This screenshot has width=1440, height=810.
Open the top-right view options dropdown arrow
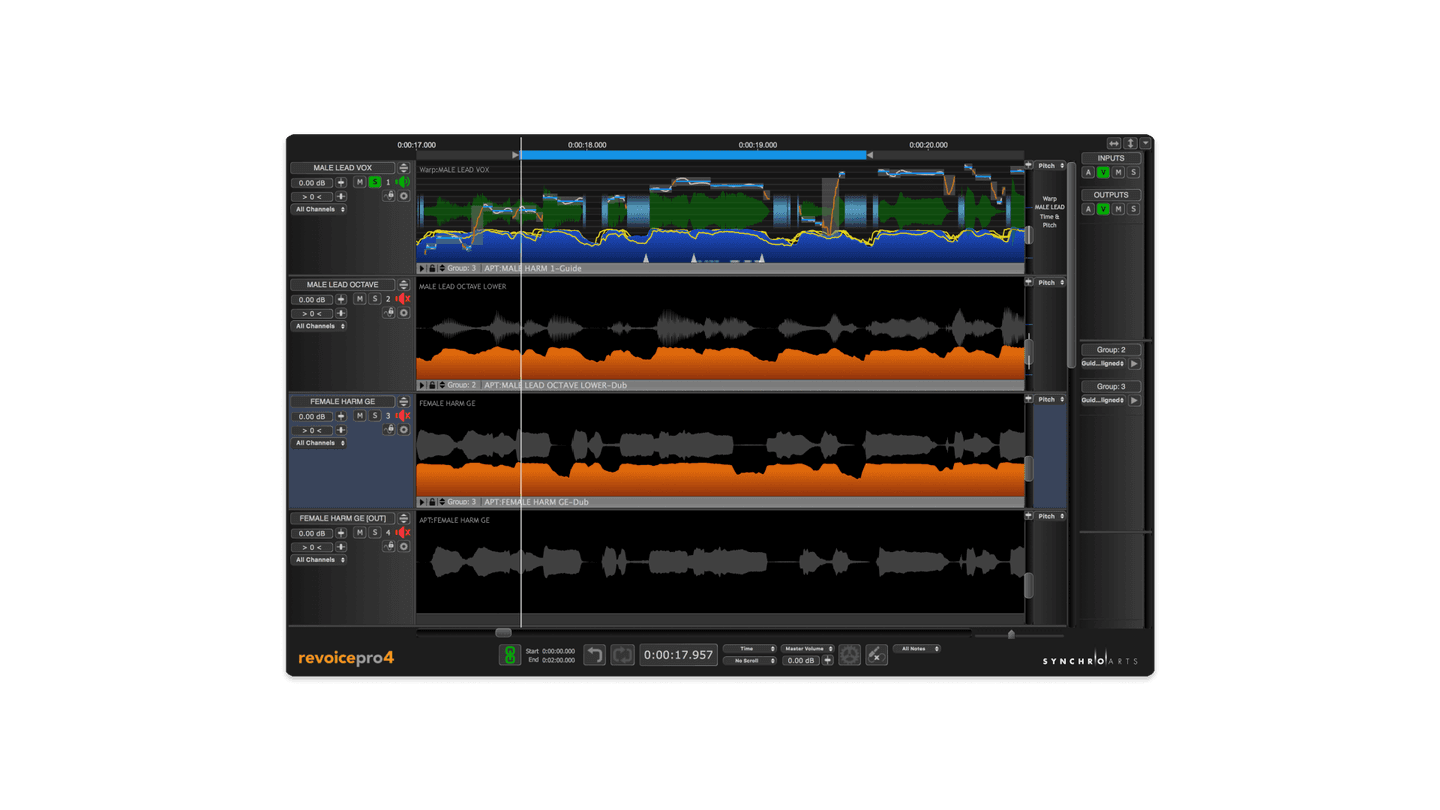pos(1146,144)
